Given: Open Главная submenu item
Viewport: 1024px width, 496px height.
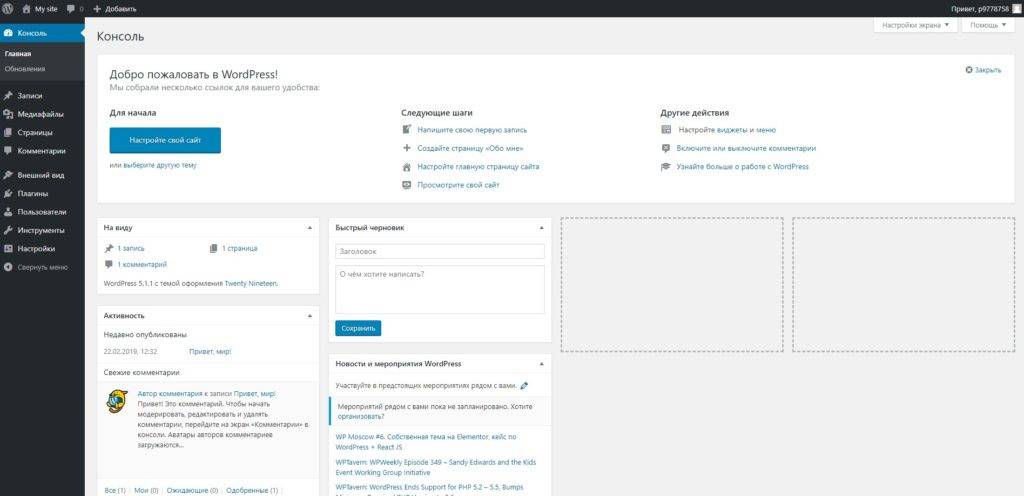Looking at the screenshot, I should [18, 54].
